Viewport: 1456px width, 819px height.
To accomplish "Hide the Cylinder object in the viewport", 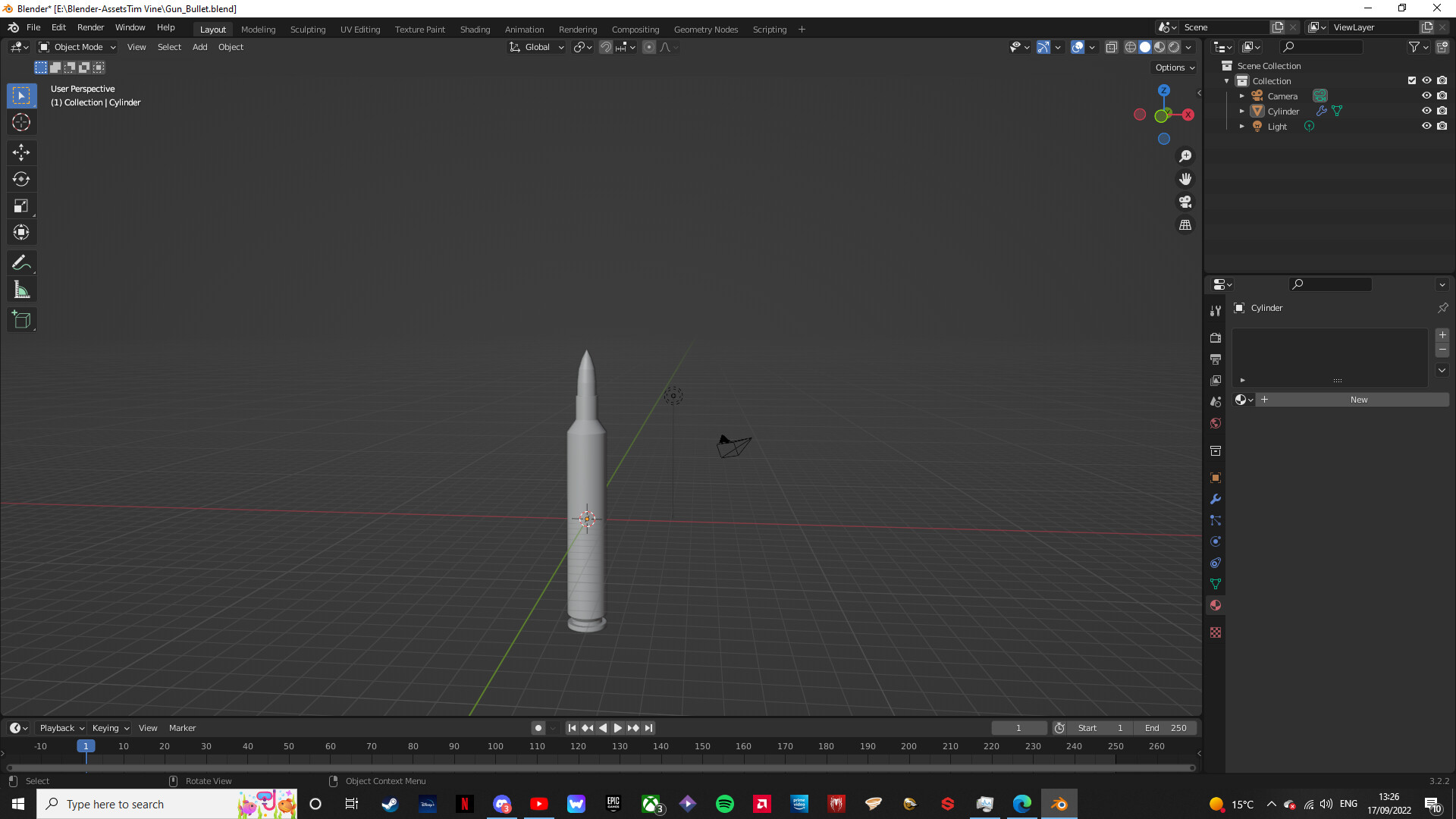I will tap(1426, 111).
